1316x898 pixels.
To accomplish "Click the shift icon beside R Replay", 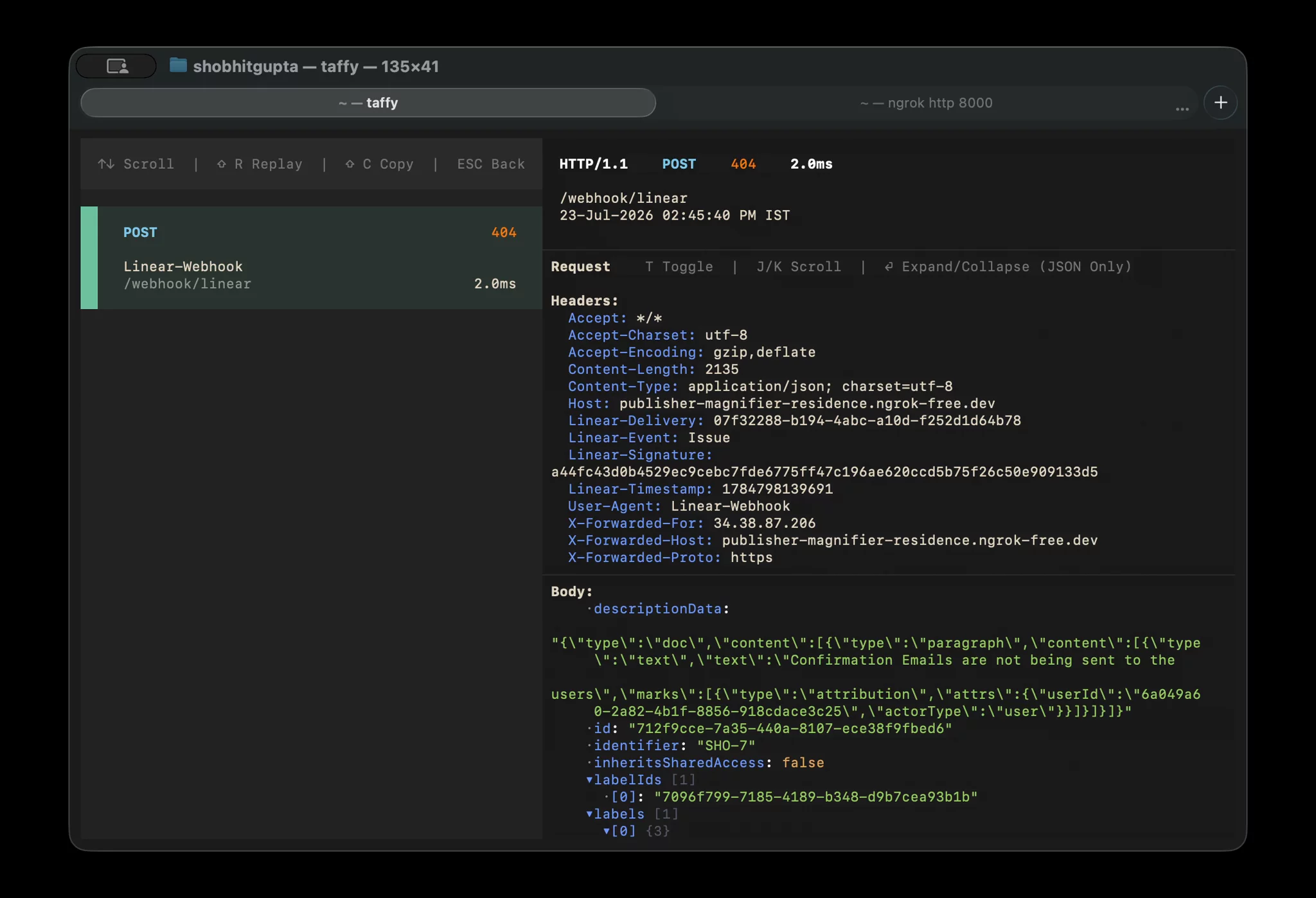I will [222, 164].
